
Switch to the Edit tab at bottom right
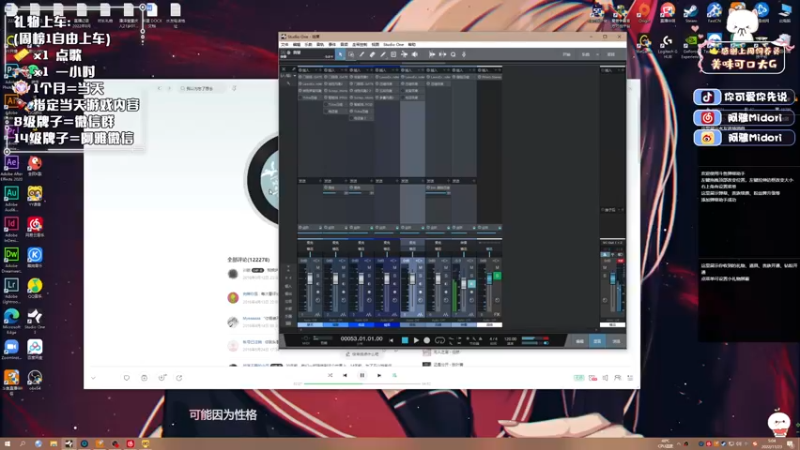(580, 341)
